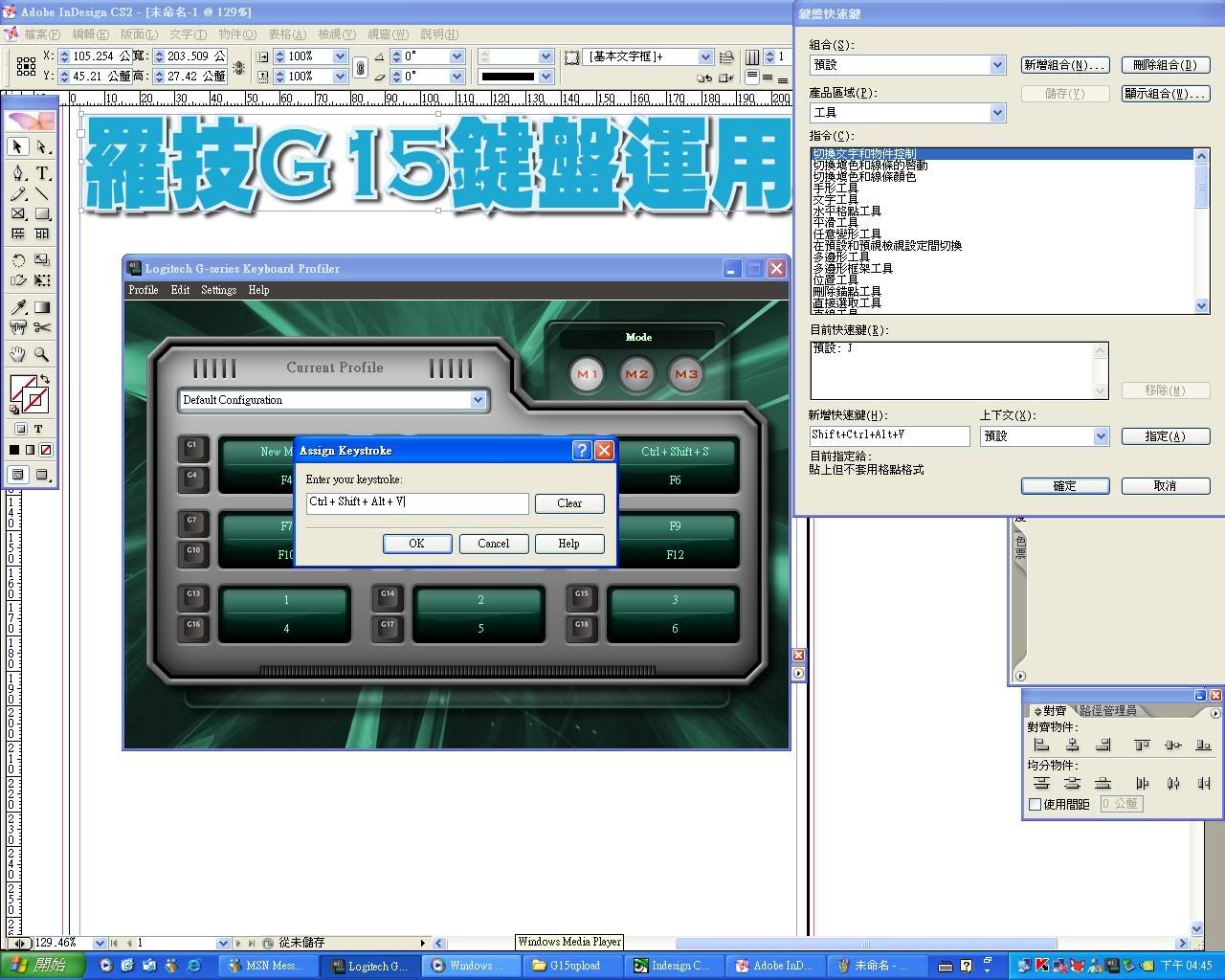Select the Scissors tool
This screenshot has height=980, width=1225.
[x=42, y=327]
